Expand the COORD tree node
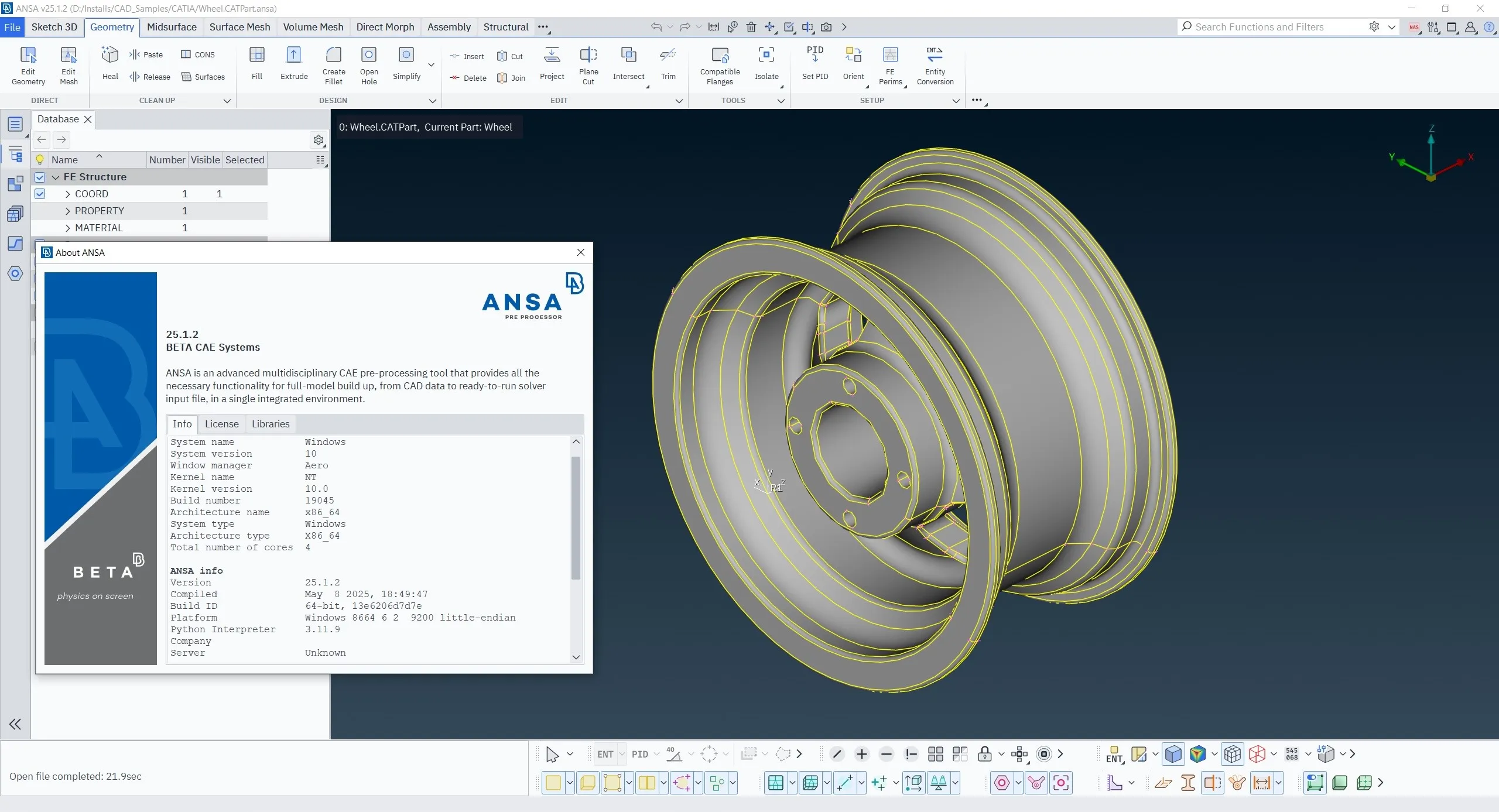 68,194
